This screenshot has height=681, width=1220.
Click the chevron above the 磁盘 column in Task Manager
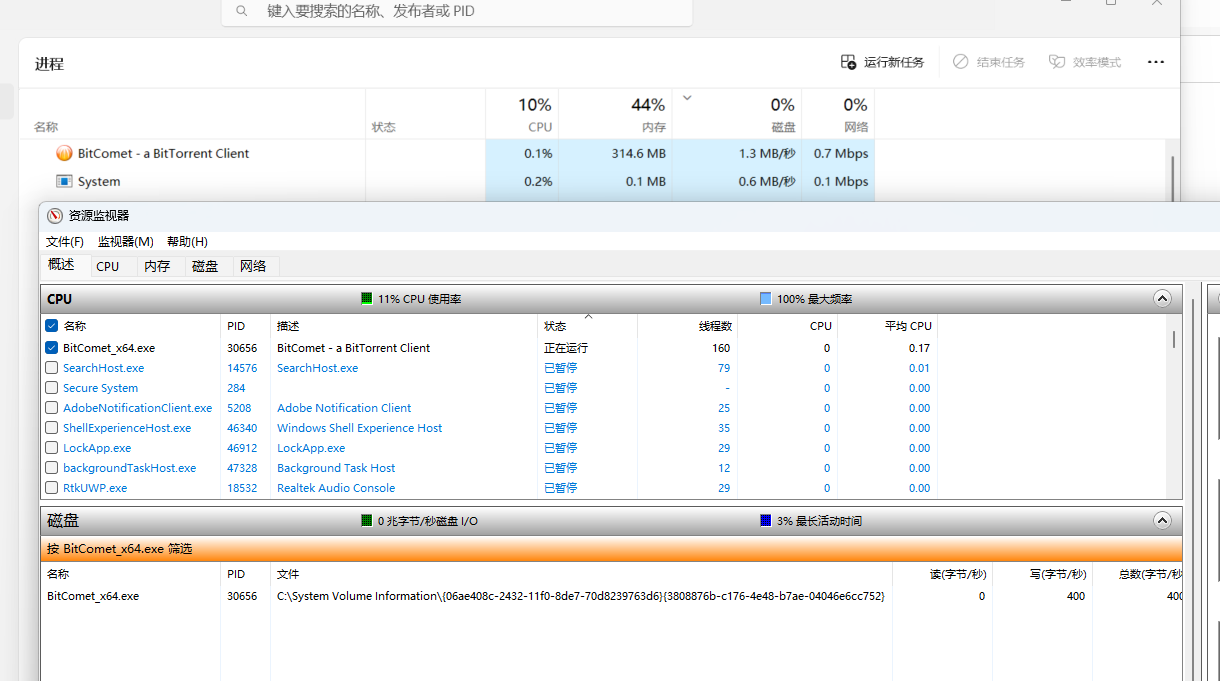(x=687, y=98)
